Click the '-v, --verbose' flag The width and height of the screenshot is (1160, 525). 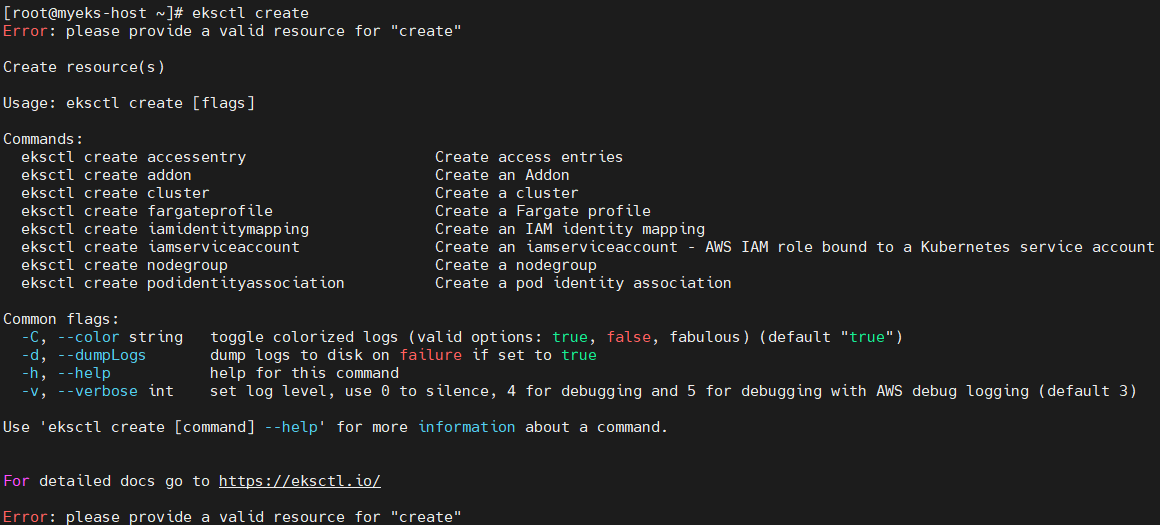point(79,391)
